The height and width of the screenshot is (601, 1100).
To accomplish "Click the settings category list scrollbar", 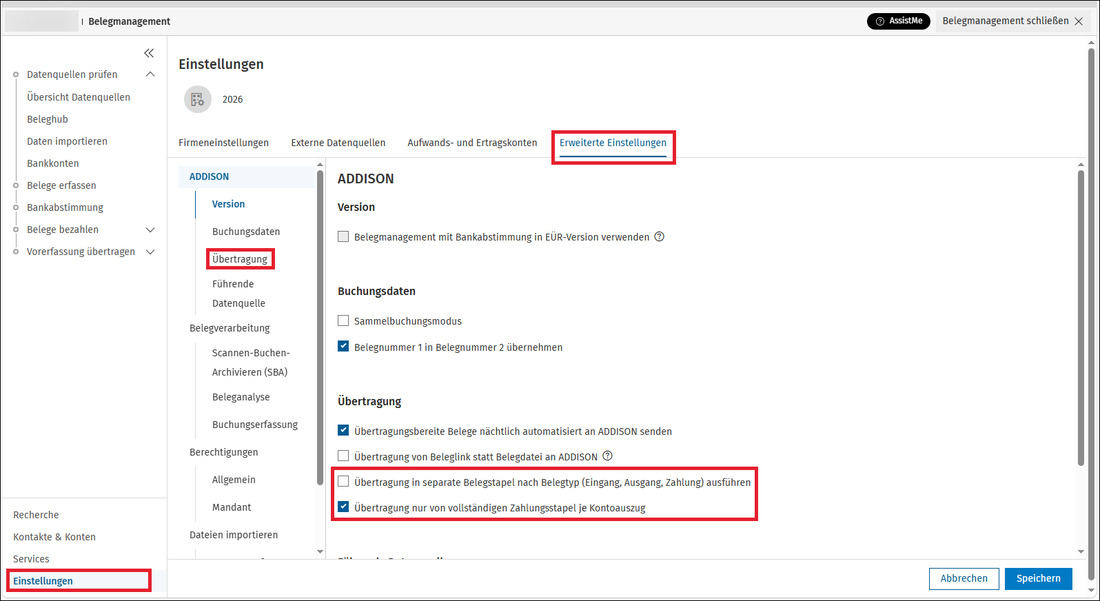I will tap(320, 327).
